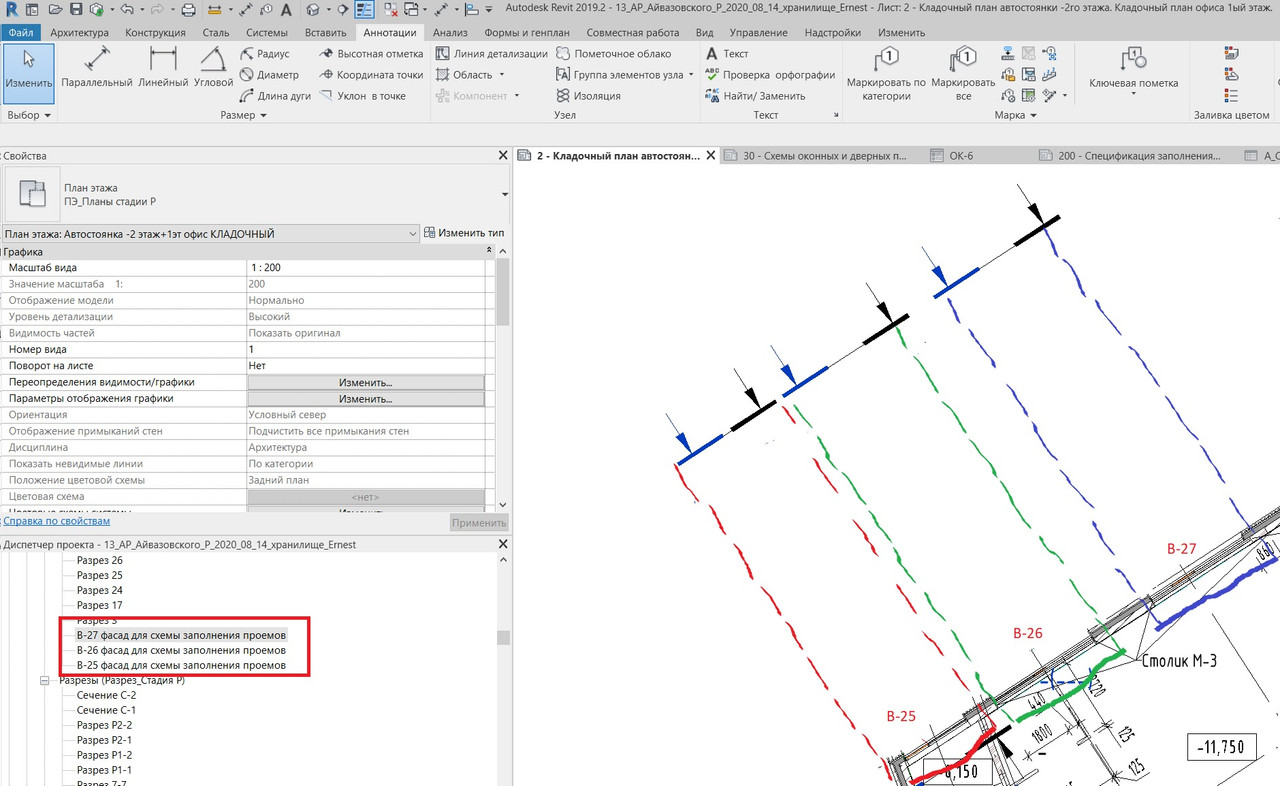
Task: Click the Маркировать все tag all tool
Action: point(963,73)
